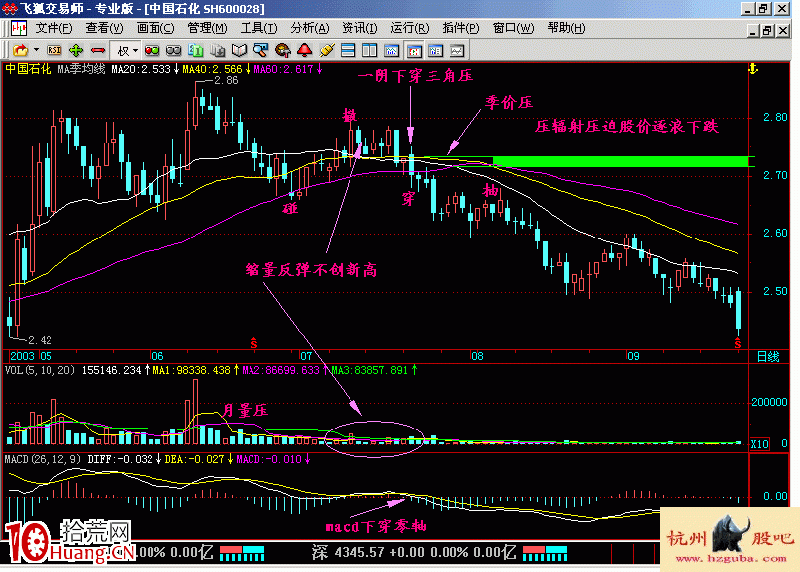Click the blue chart-with-table toolbar icon
800x572 pixels.
pyautogui.click(x=435, y=51)
